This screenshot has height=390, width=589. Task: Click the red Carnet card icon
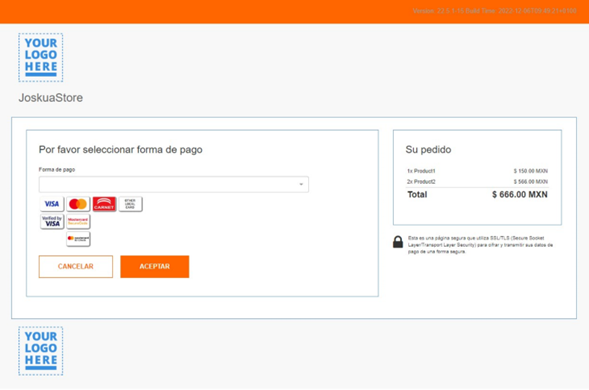pyautogui.click(x=104, y=204)
